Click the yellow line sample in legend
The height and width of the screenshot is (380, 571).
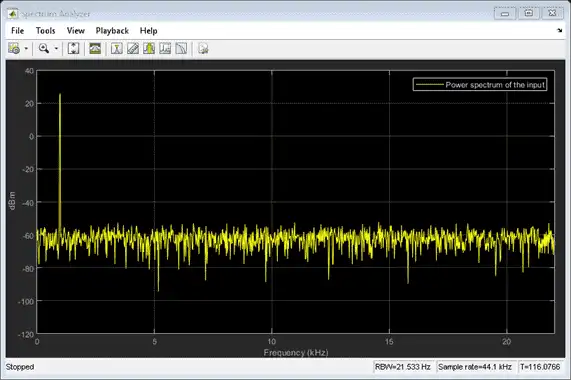(429, 85)
